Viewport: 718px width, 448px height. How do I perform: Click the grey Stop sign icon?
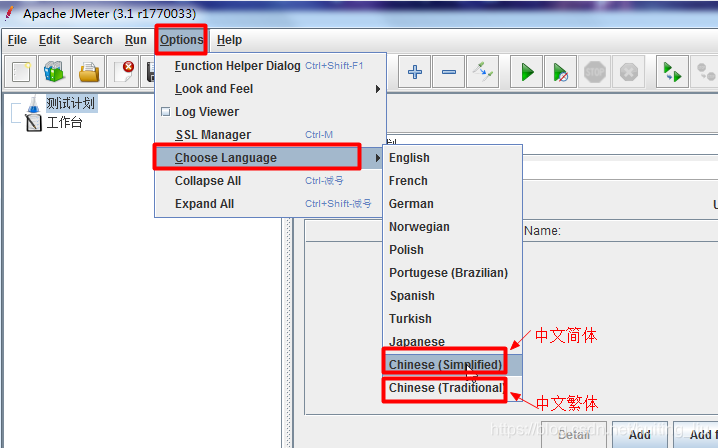594,72
